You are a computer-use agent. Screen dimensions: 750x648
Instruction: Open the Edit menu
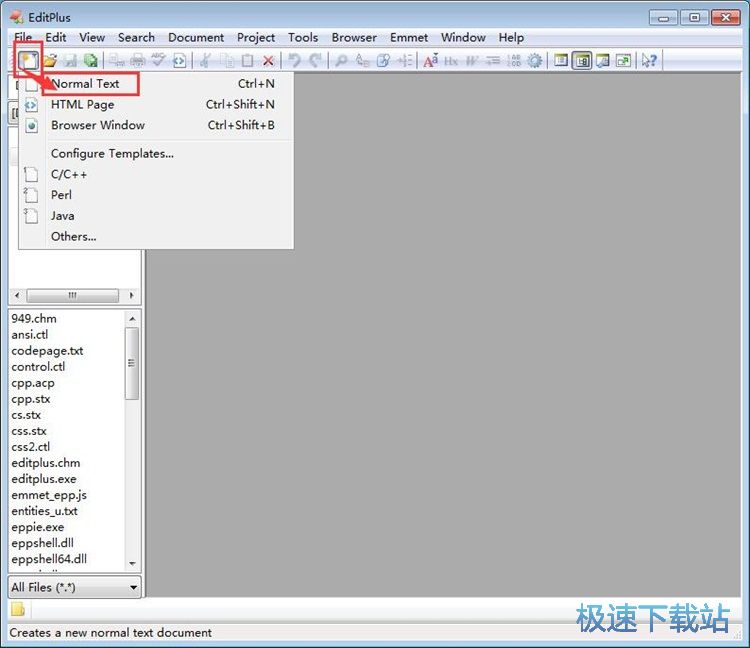point(55,37)
